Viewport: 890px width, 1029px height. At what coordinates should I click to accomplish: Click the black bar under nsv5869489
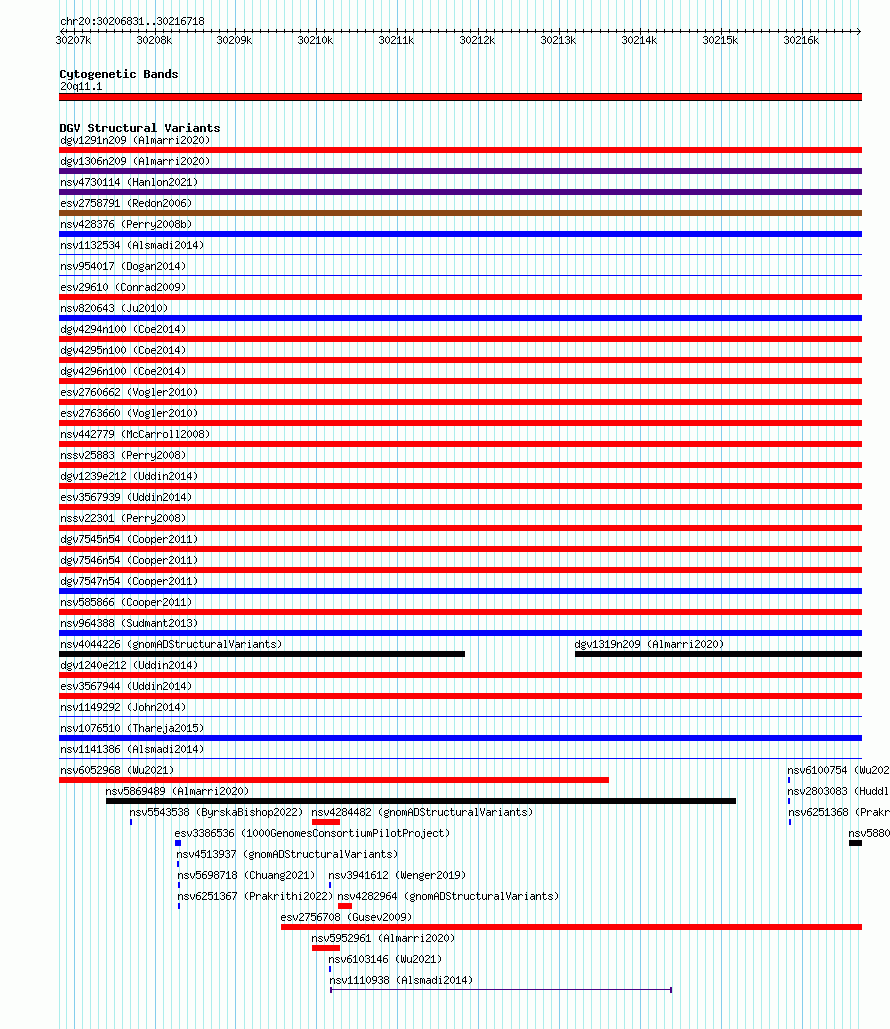421,801
